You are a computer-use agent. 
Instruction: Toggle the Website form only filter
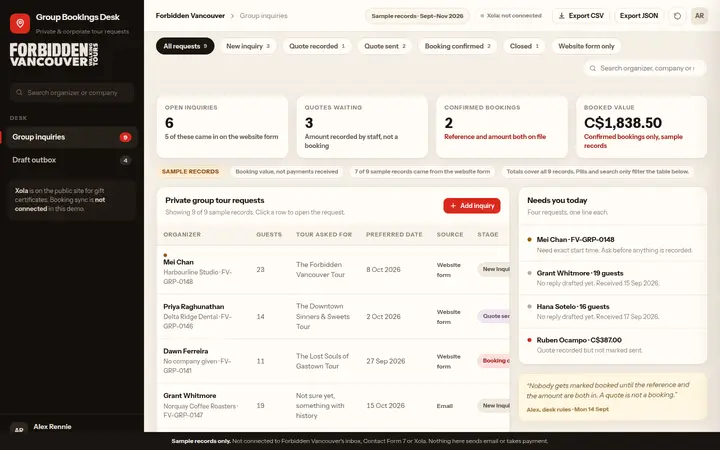586,46
